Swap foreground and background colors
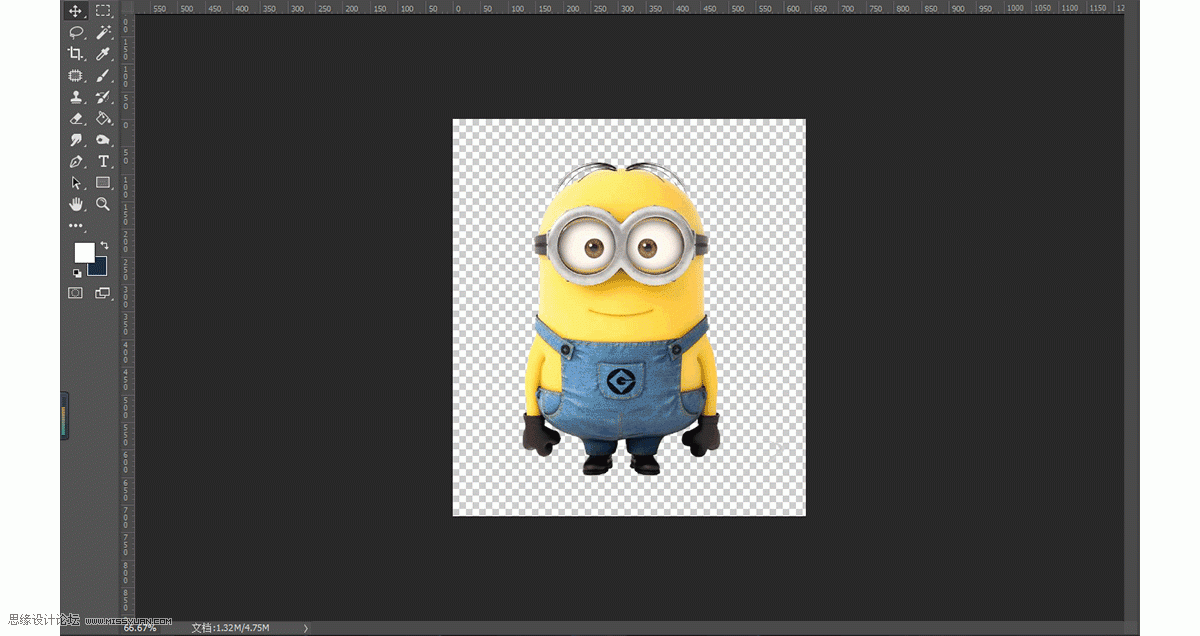Image resolution: width=1200 pixels, height=636 pixels. (x=104, y=246)
